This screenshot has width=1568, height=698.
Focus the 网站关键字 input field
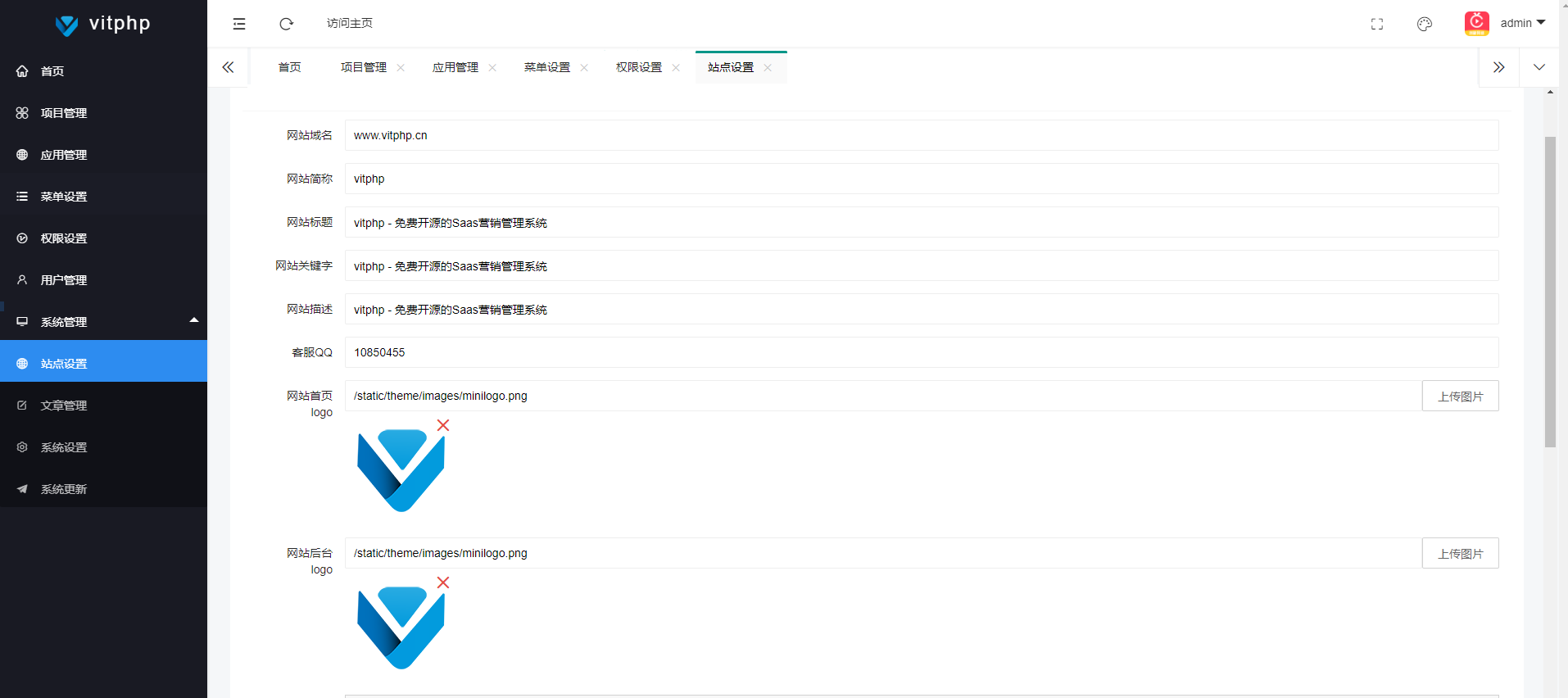pyautogui.click(x=922, y=265)
